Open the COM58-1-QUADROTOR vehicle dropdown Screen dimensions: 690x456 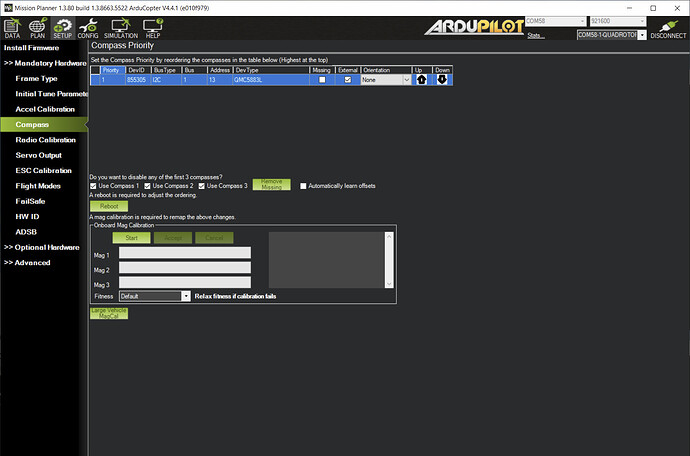point(612,35)
